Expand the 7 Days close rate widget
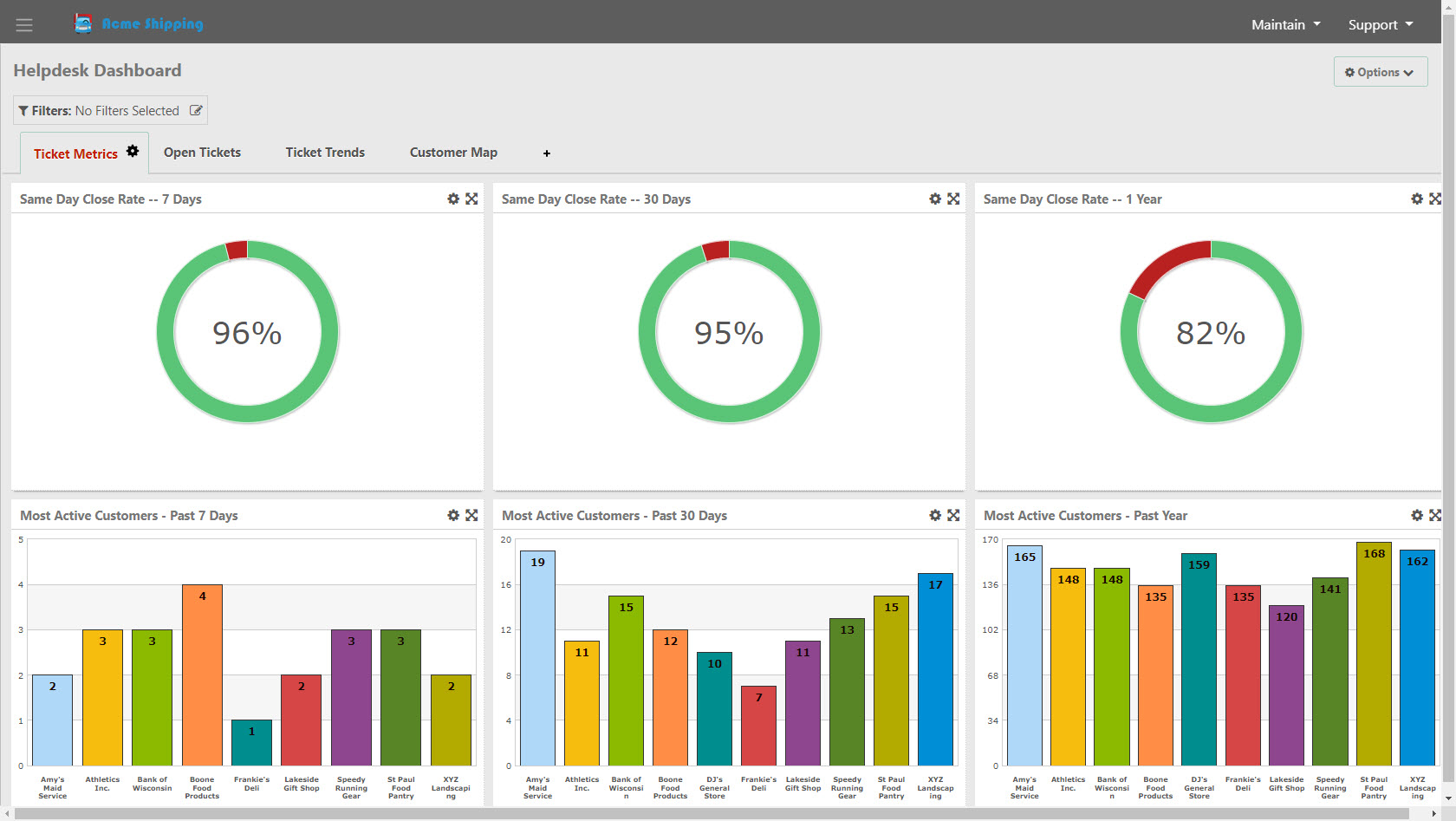The height and width of the screenshot is (821, 1456). pos(471,199)
